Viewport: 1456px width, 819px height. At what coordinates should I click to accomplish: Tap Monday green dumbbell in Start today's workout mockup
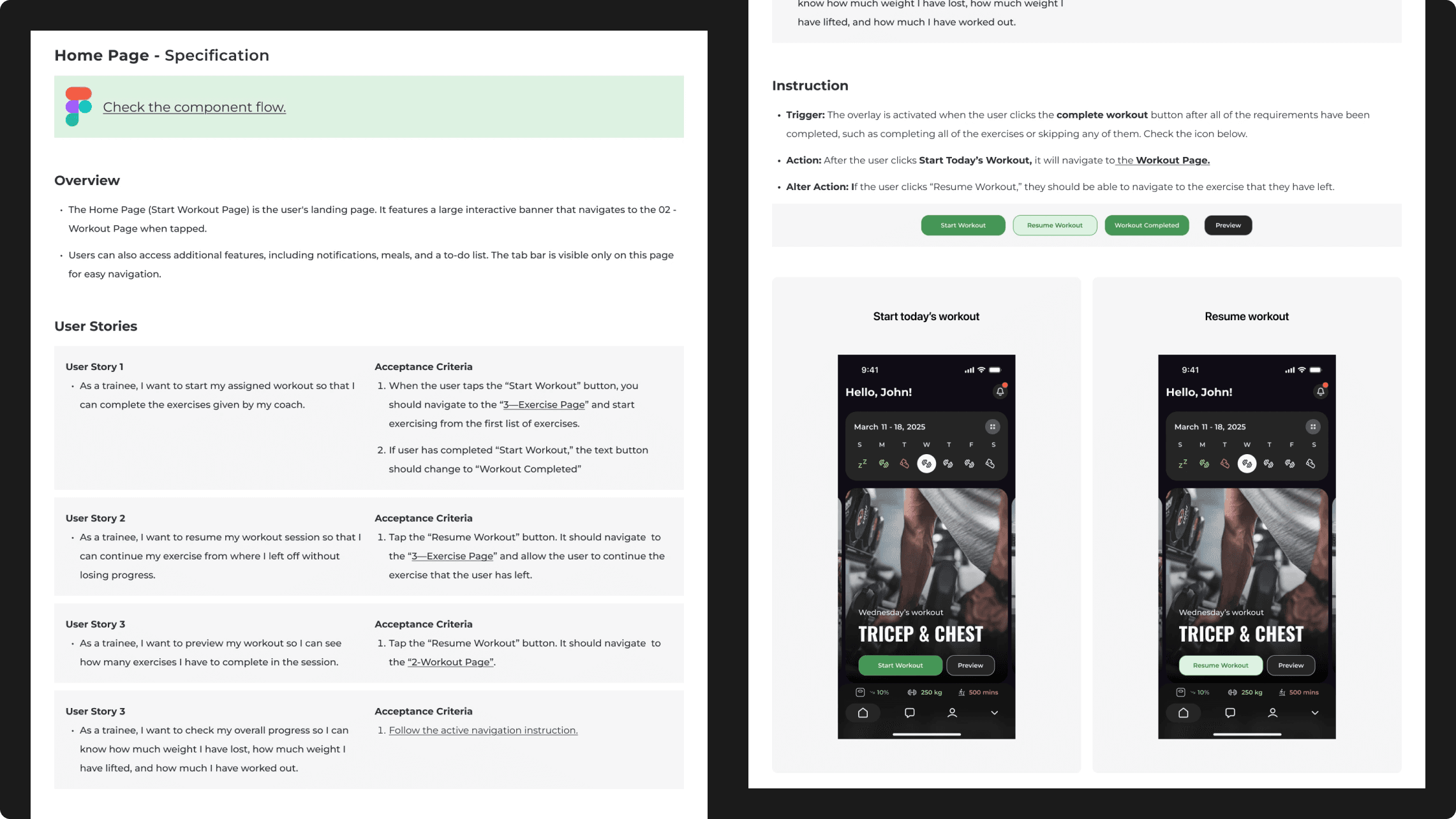884,464
